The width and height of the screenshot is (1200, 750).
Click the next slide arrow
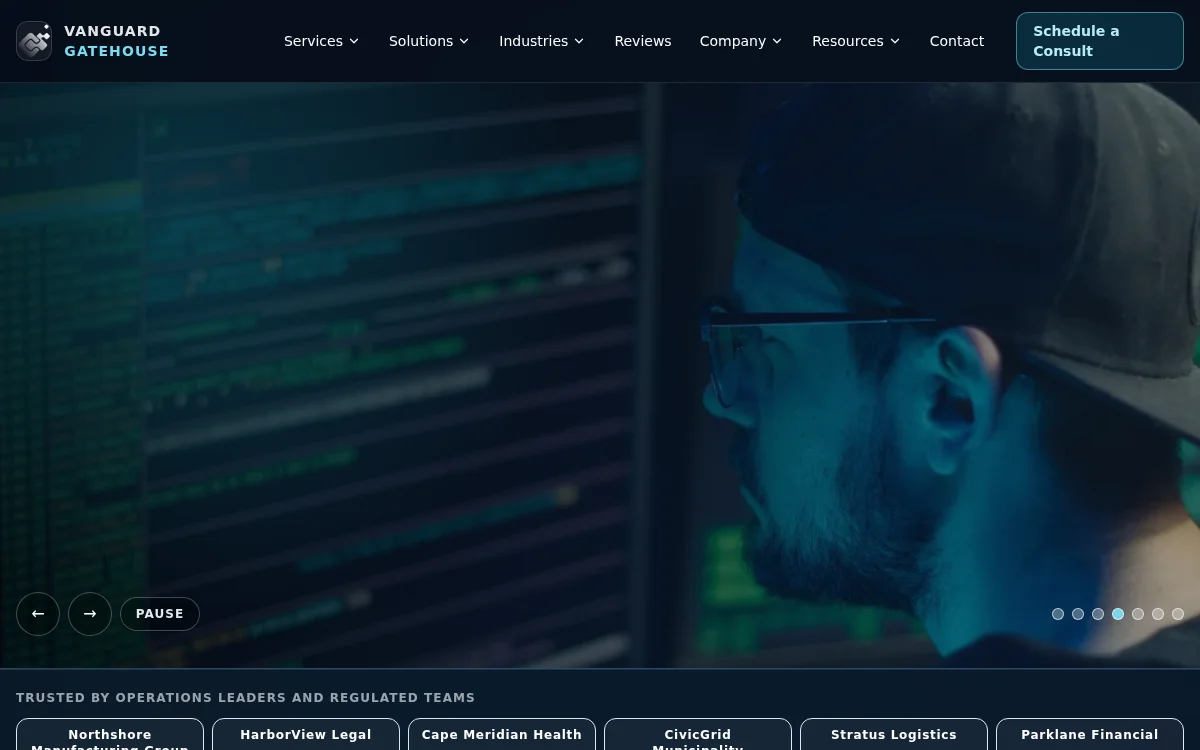click(90, 613)
